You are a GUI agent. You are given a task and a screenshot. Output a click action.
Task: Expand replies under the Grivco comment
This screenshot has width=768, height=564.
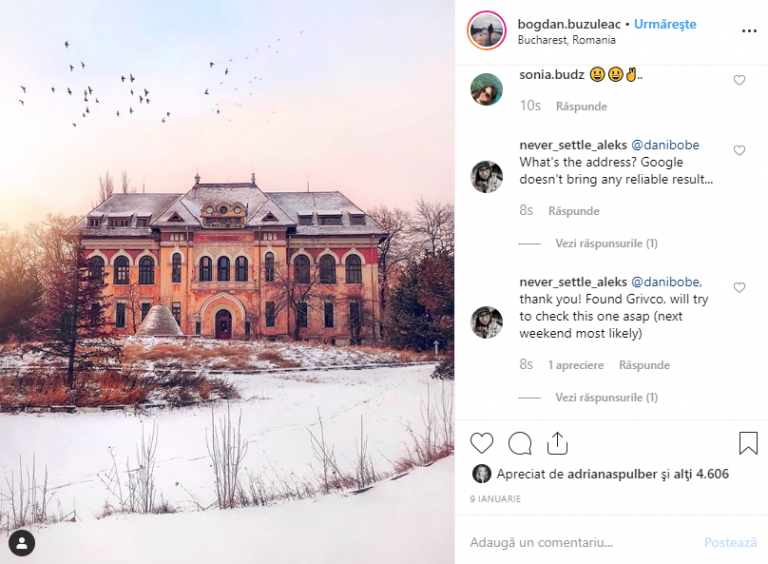606,398
